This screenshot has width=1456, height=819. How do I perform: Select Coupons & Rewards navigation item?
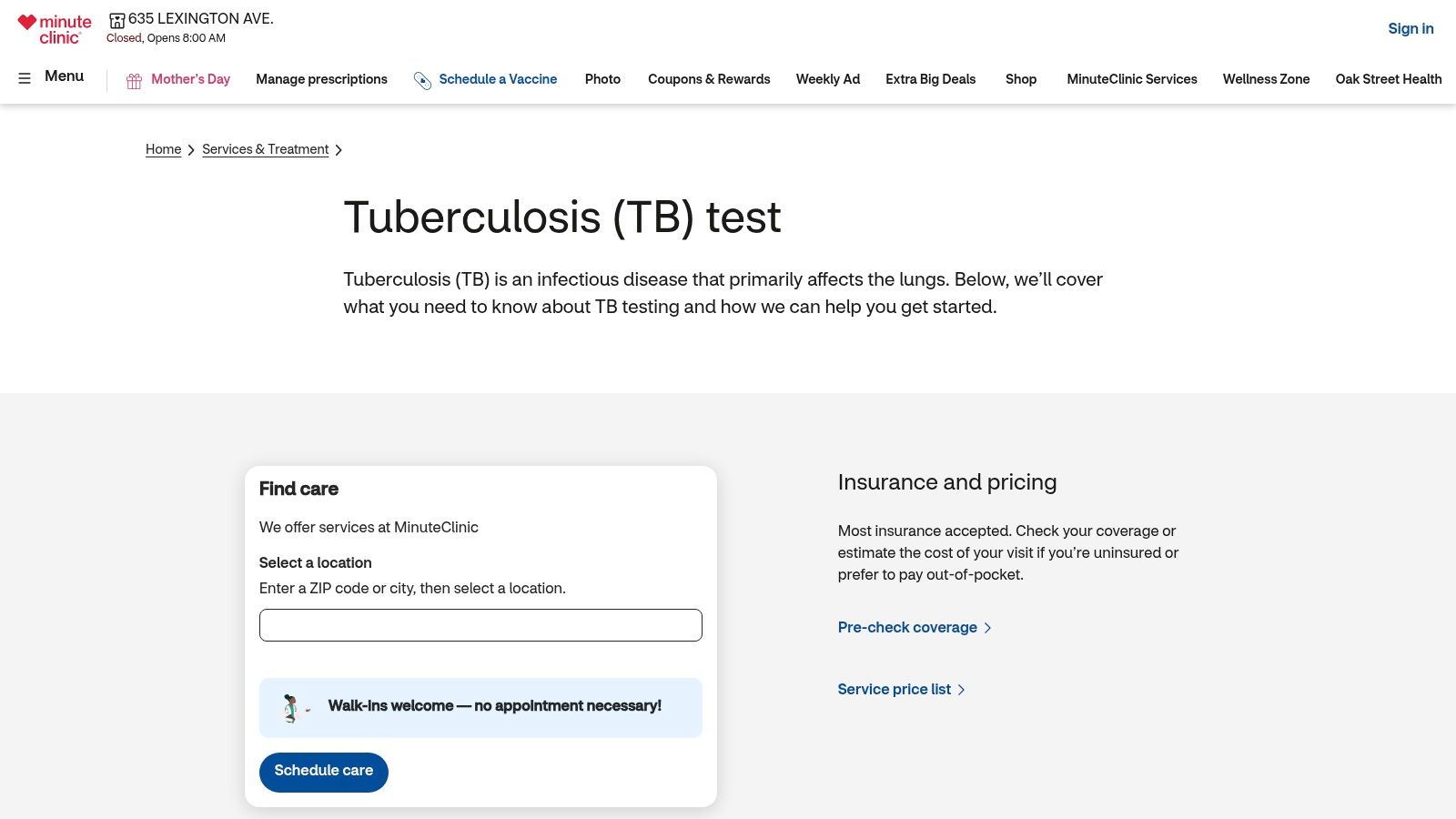click(709, 79)
